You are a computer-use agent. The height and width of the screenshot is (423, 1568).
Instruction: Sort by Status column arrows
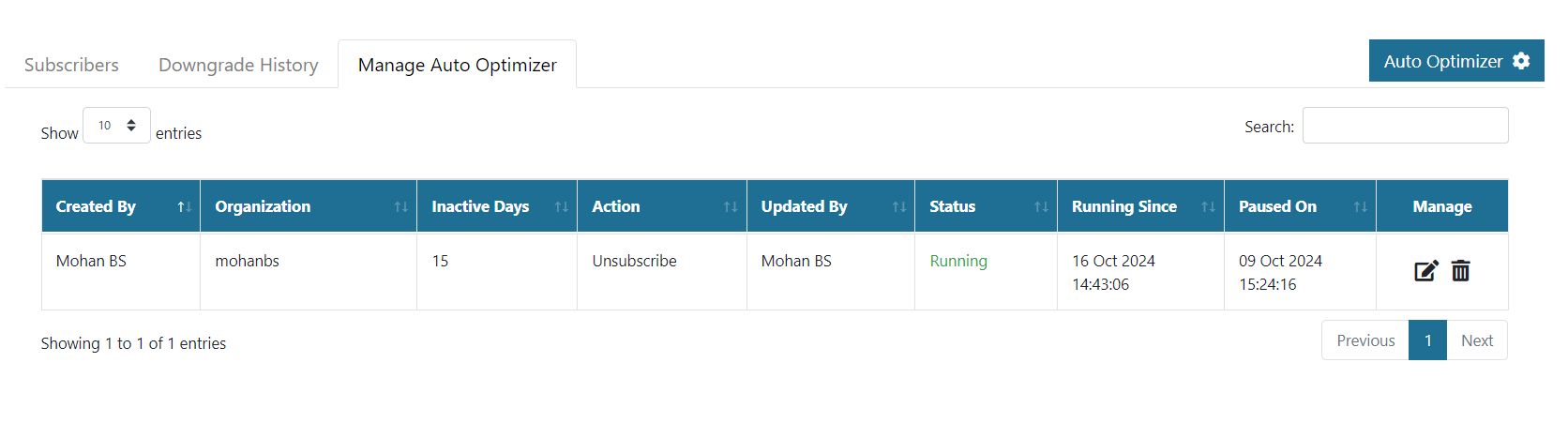click(1041, 207)
